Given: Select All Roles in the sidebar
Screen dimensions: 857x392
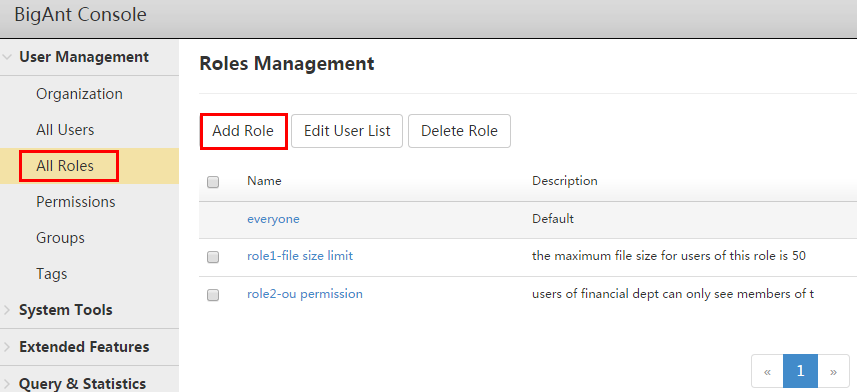Looking at the screenshot, I should click(65, 166).
